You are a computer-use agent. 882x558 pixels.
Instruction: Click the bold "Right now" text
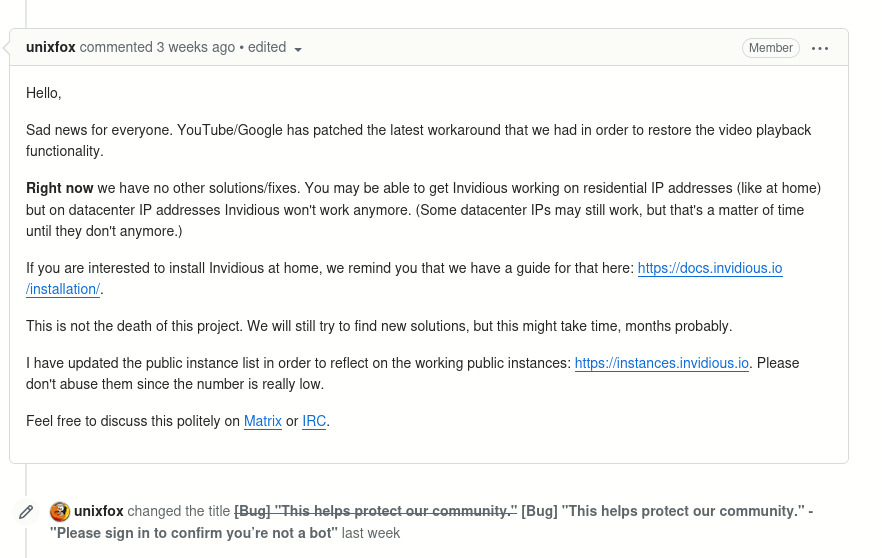60,188
